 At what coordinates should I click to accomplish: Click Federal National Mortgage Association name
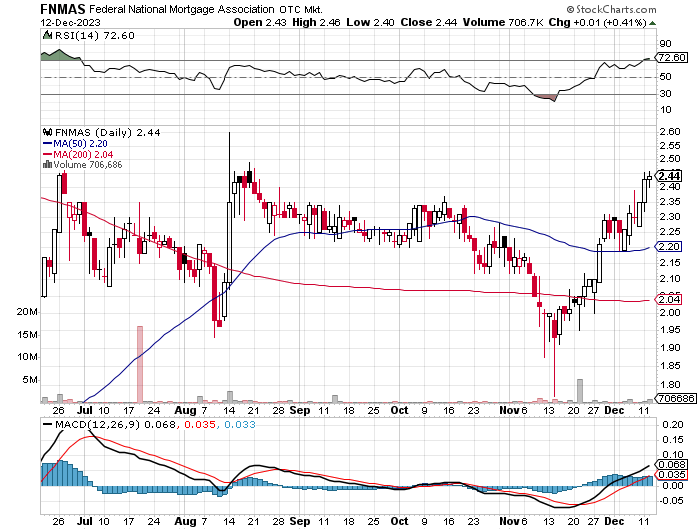(x=181, y=9)
